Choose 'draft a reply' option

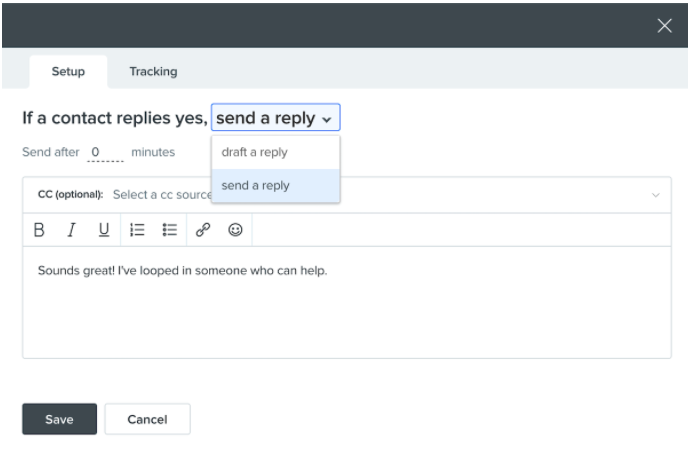pos(276,152)
